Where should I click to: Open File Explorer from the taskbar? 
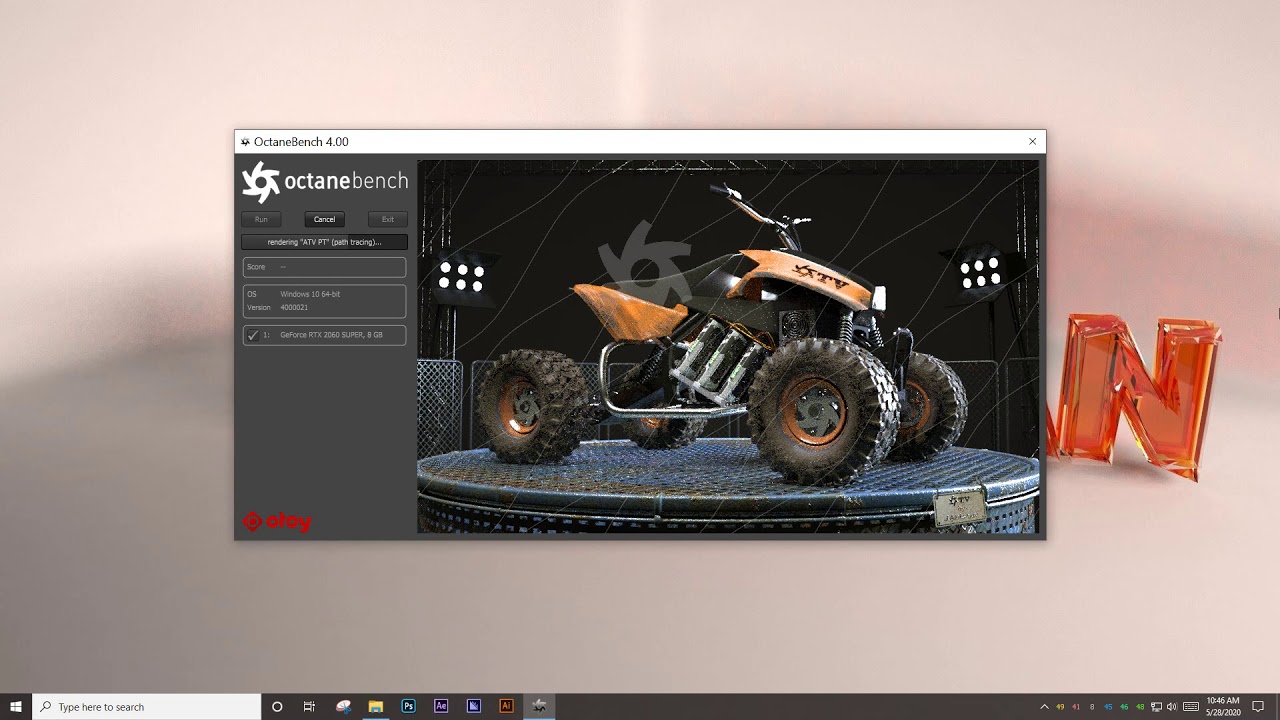point(376,706)
